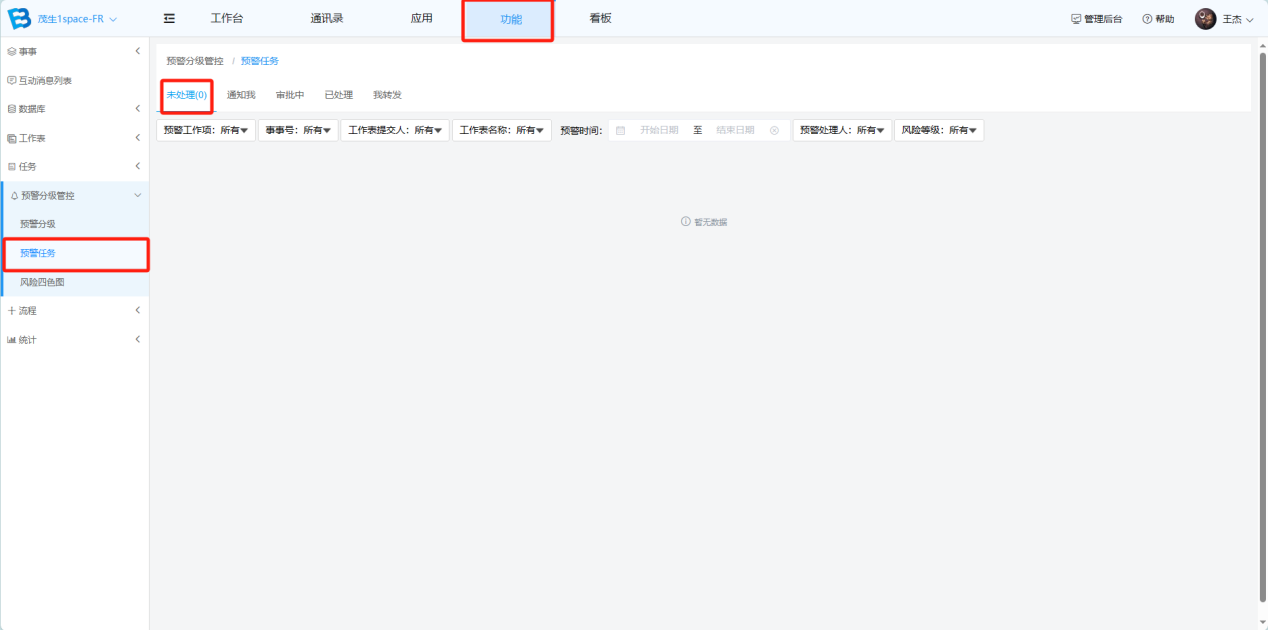Select the 我转发 tab

pos(388,95)
